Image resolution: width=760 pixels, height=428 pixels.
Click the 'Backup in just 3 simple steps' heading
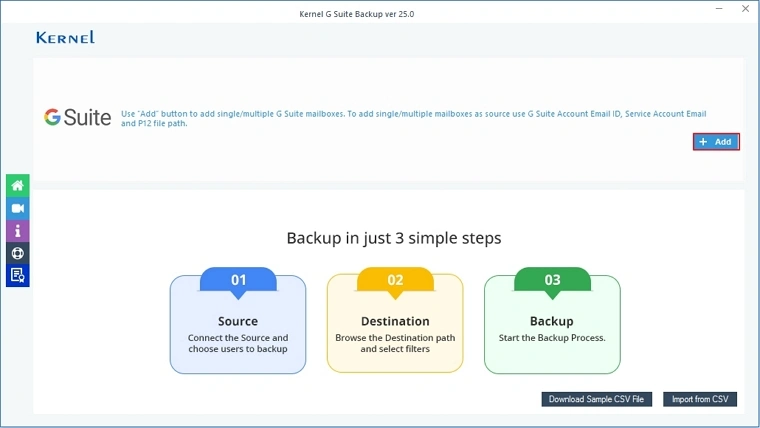click(394, 238)
